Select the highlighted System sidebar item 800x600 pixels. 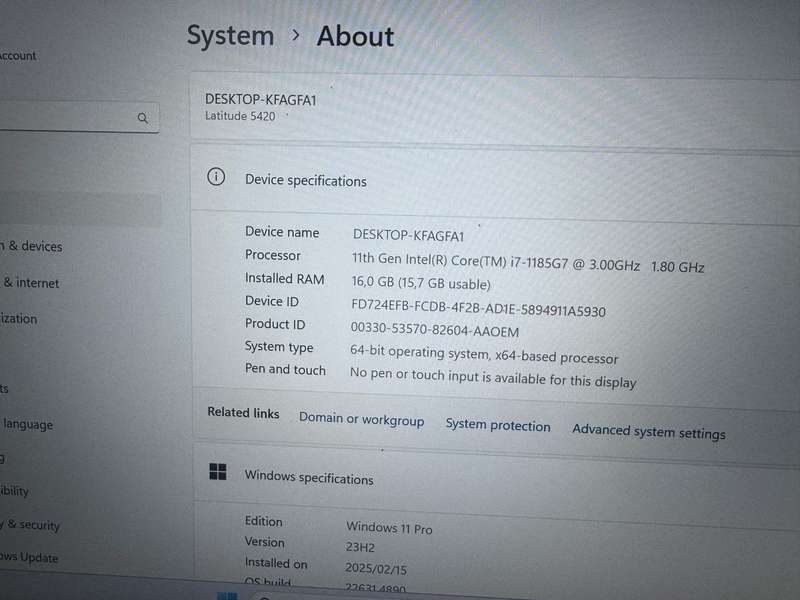(80, 210)
